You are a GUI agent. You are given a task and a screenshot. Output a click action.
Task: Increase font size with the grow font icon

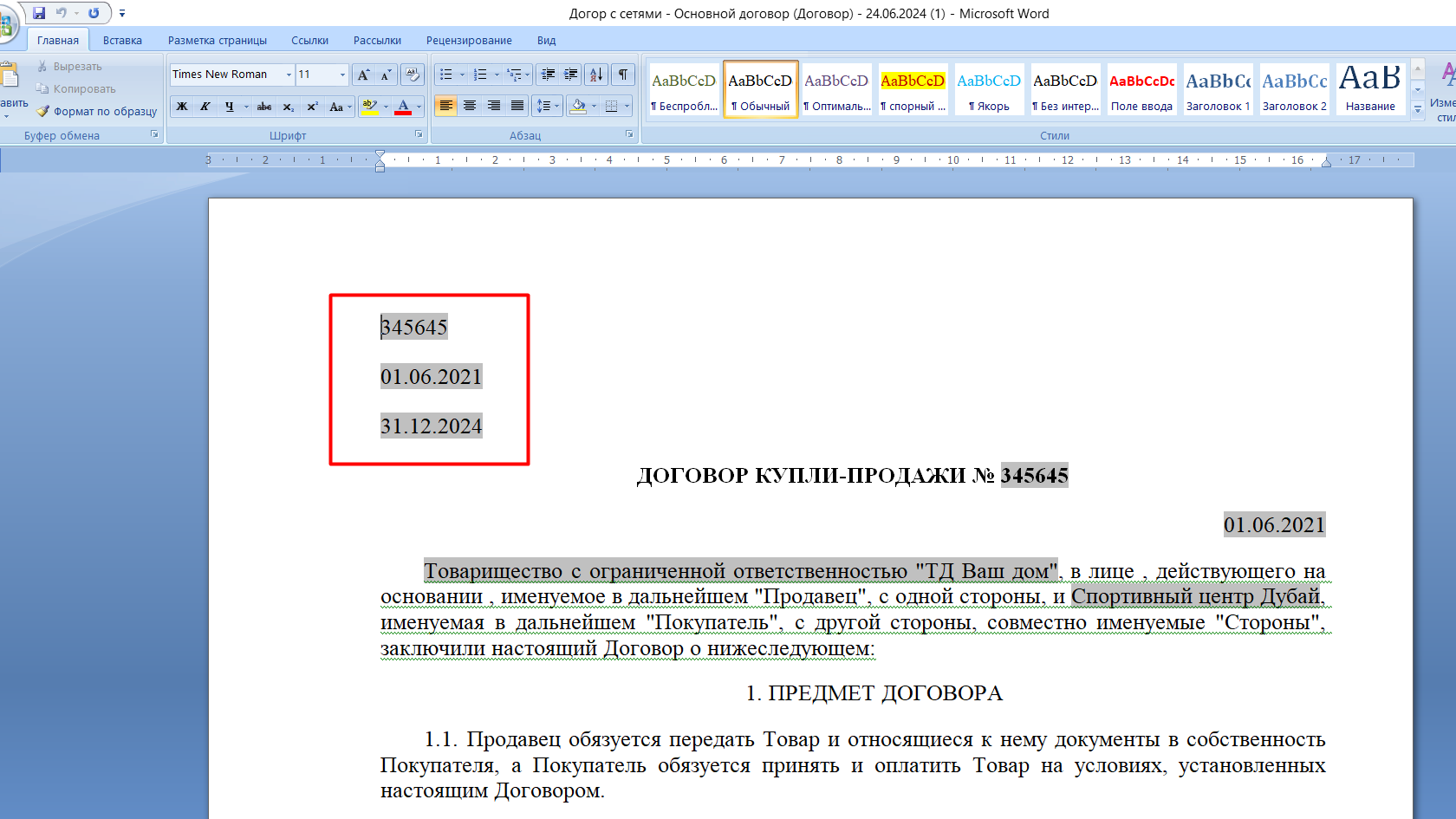click(x=363, y=75)
